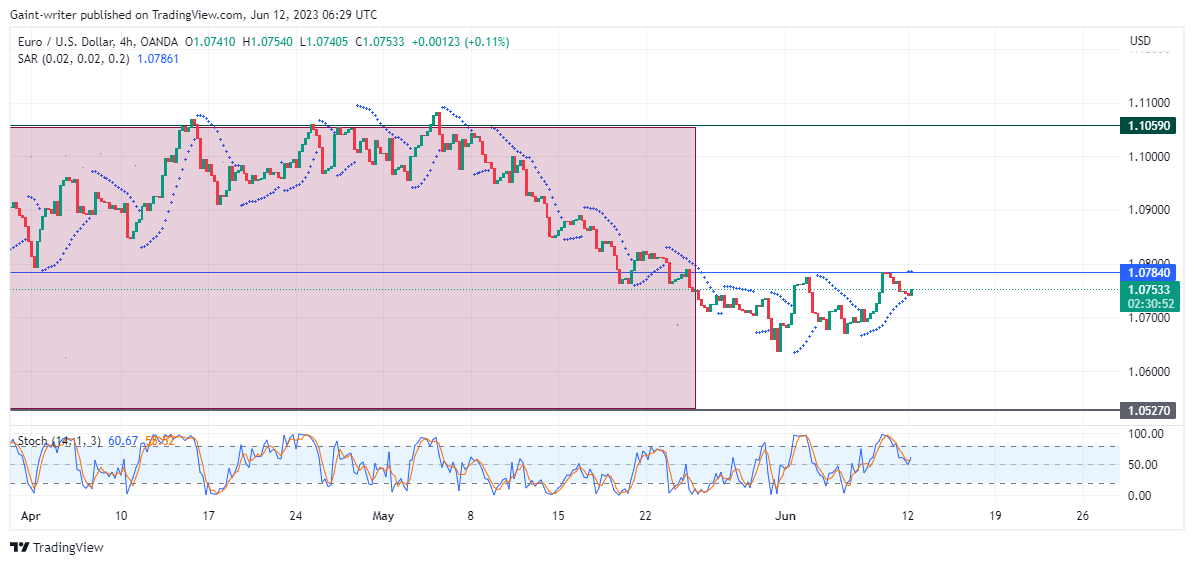Image resolution: width=1194 pixels, height=565 pixels.
Task: Click the 1.10000 price axis label
Action: tap(1148, 156)
